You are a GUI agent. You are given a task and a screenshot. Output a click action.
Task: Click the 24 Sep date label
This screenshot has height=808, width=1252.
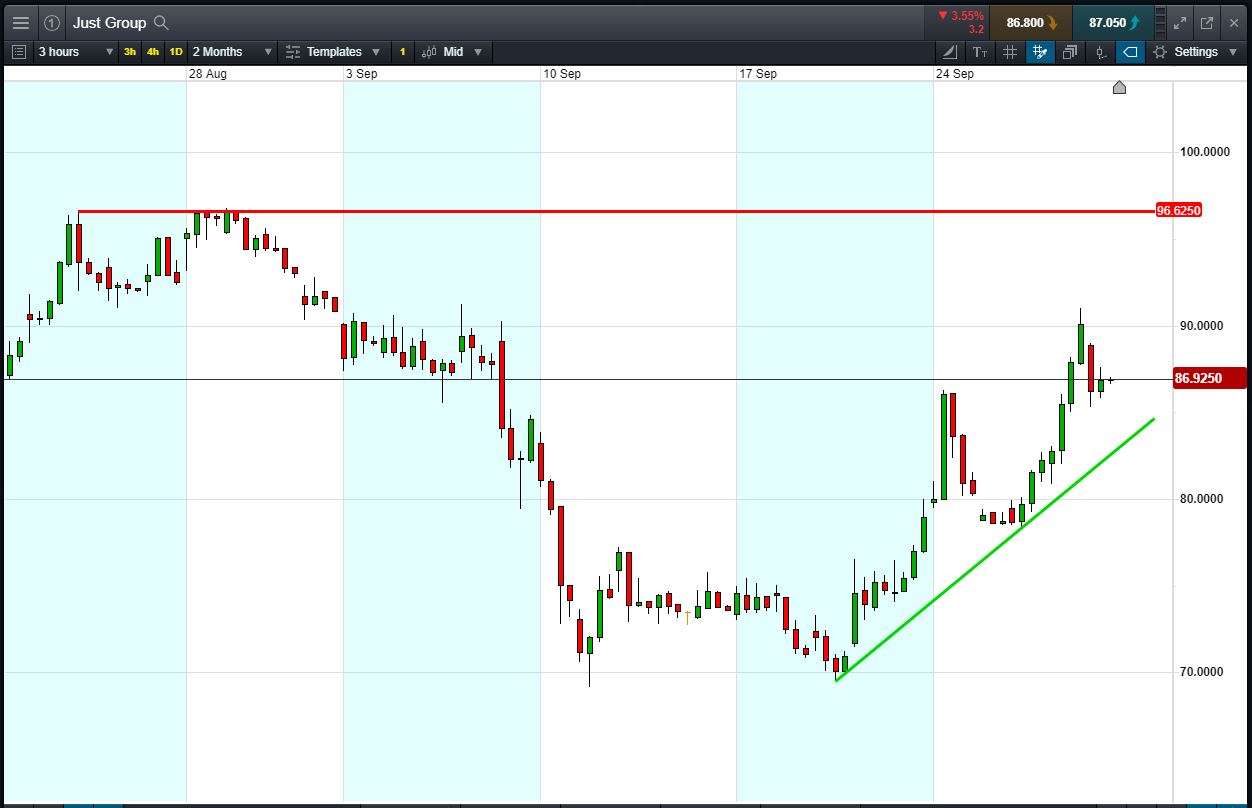(x=955, y=74)
